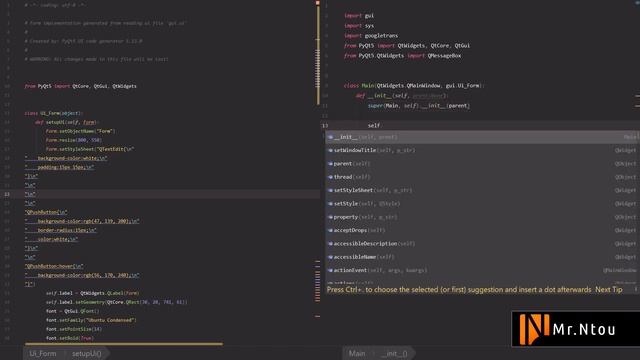Viewport: 640px width, 360px height.
Task: Click the left editor's vertical scrollbar thumb
Action: [318, 55]
